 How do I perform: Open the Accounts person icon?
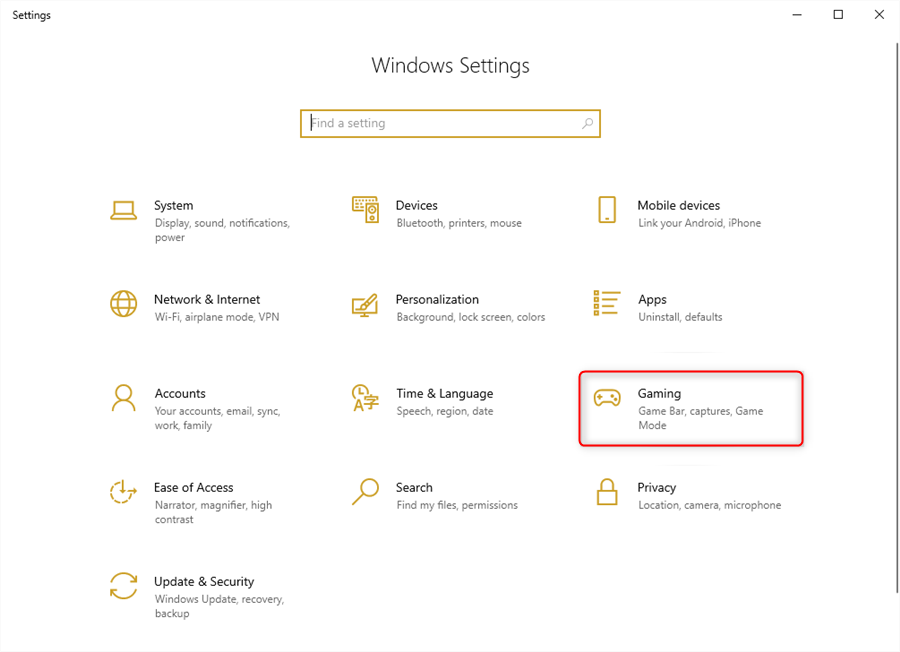pos(123,398)
